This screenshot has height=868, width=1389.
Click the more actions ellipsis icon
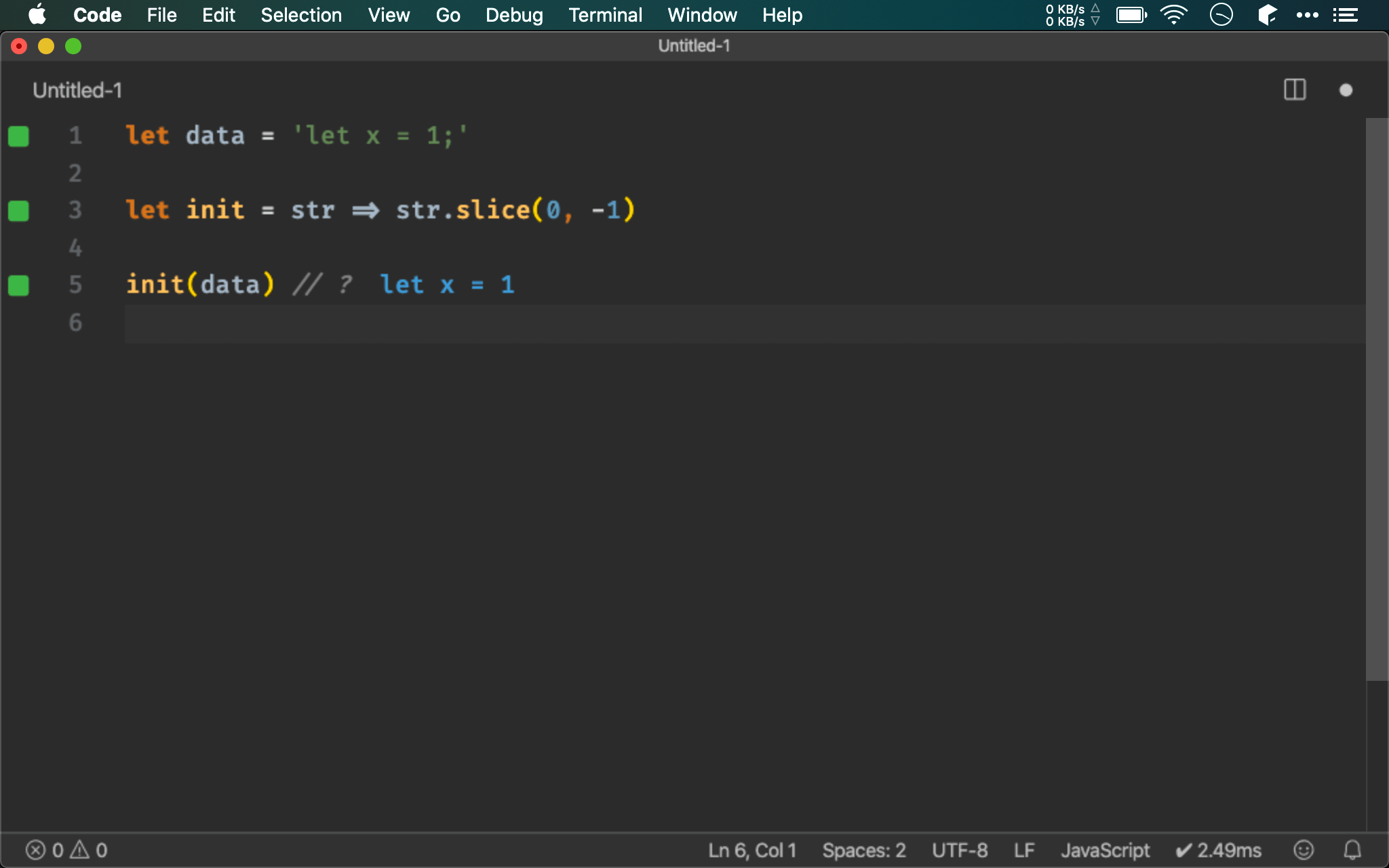pos(1307,15)
